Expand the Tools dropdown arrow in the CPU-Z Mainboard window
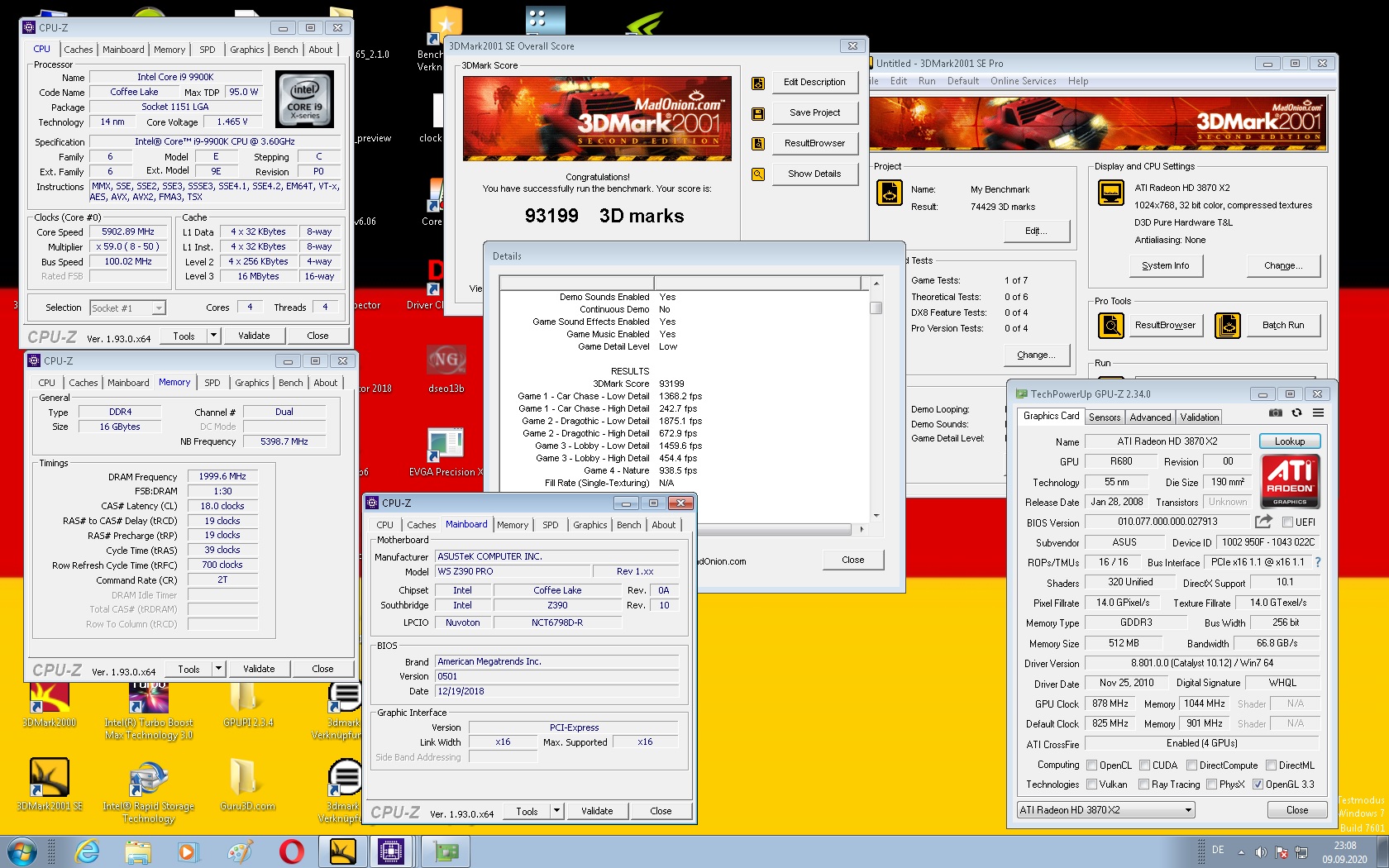The height and width of the screenshot is (868, 1389). pyautogui.click(x=556, y=811)
